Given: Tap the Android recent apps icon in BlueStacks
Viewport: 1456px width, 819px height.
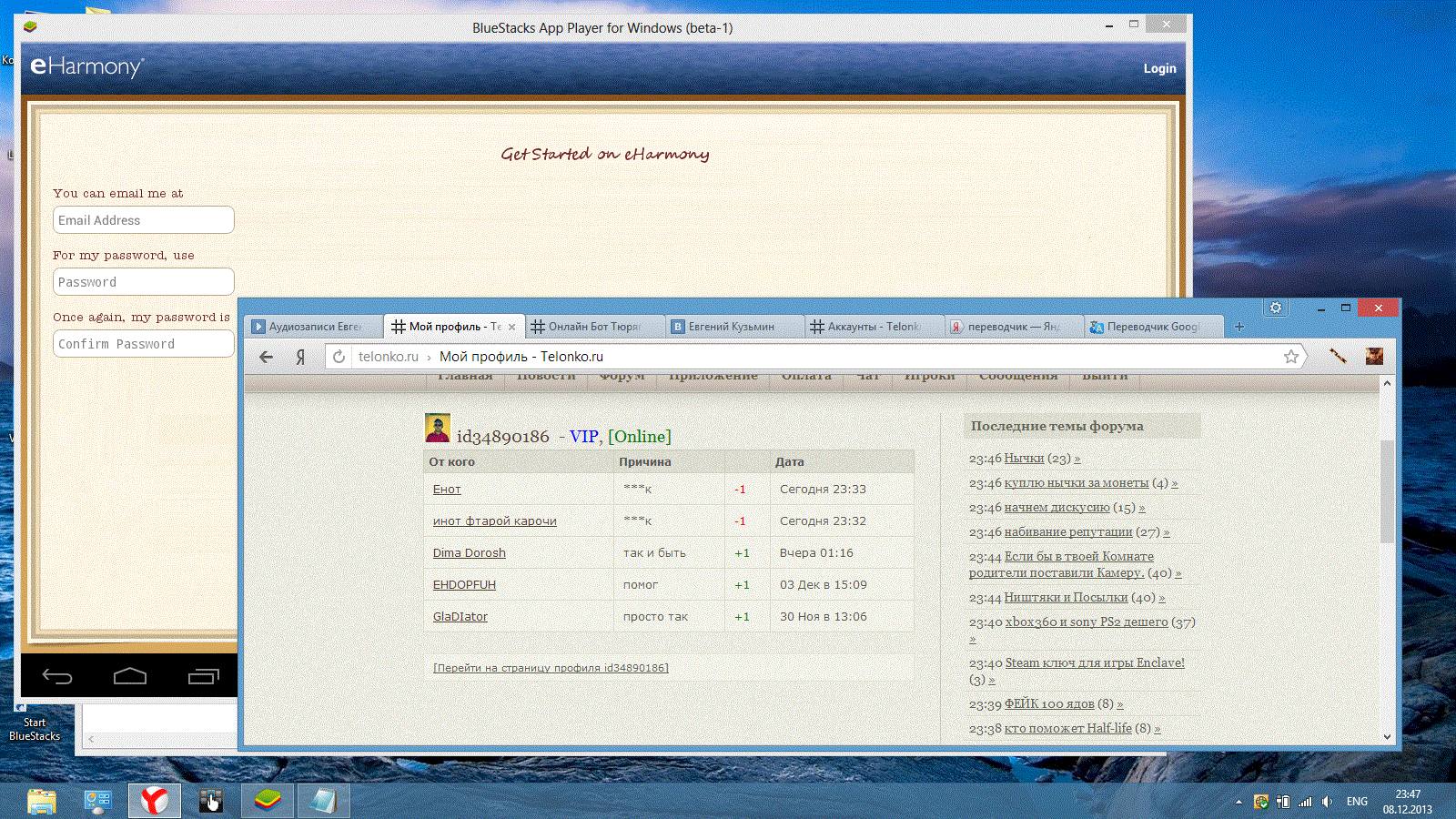Looking at the screenshot, I should tap(204, 676).
